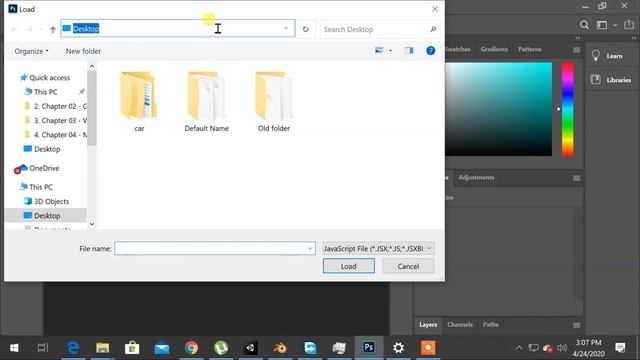Open File Explorer from the taskbar

pos(102,348)
